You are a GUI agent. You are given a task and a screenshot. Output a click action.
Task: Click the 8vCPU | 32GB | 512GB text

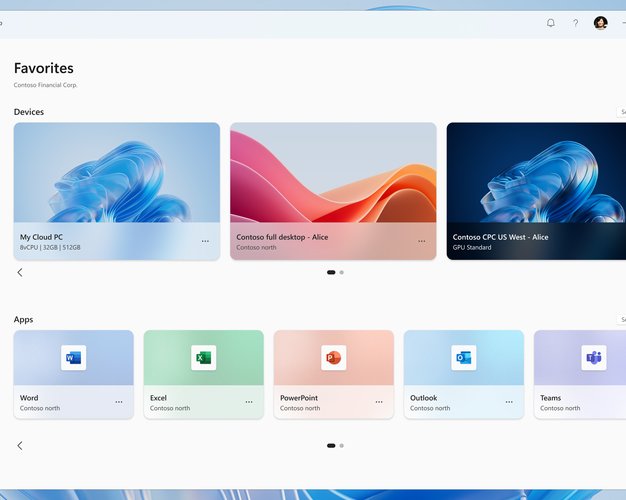click(50, 248)
